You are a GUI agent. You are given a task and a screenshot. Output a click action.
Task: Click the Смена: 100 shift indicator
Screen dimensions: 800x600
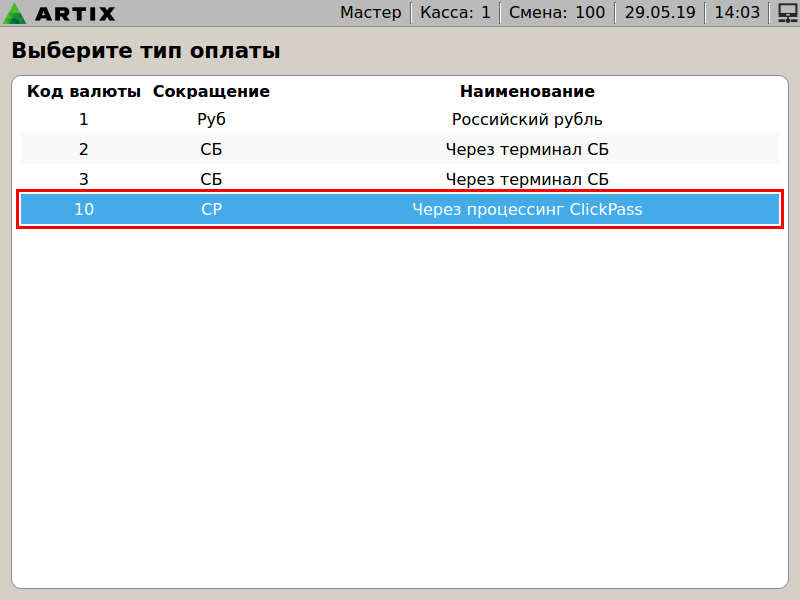[556, 13]
